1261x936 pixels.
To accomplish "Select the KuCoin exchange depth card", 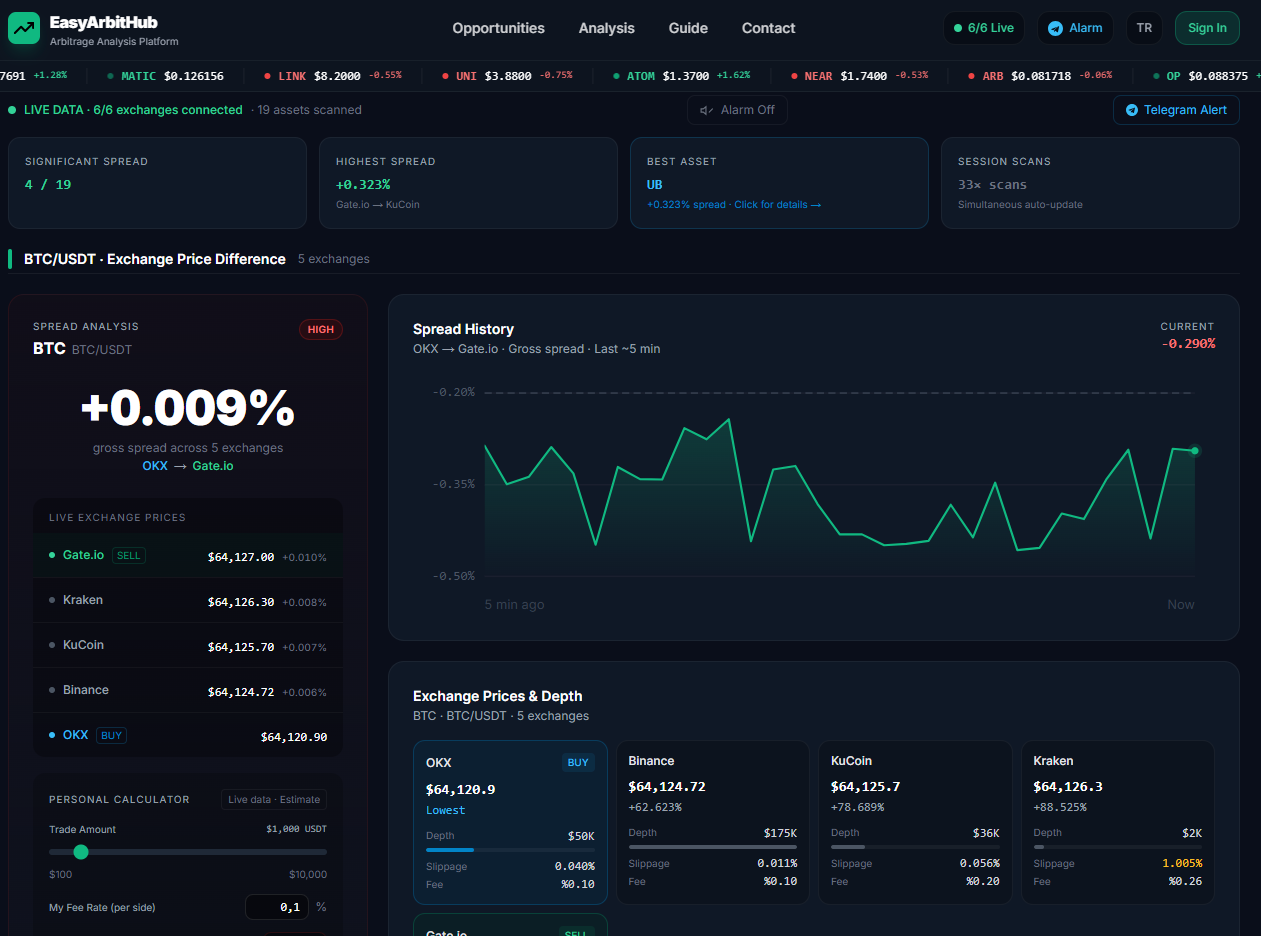I will 915,822.
